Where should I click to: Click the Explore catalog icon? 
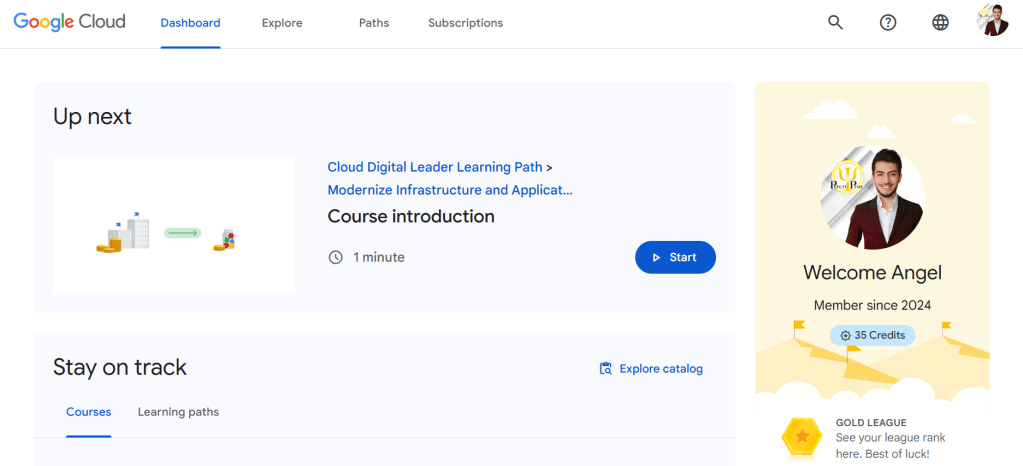pos(605,369)
